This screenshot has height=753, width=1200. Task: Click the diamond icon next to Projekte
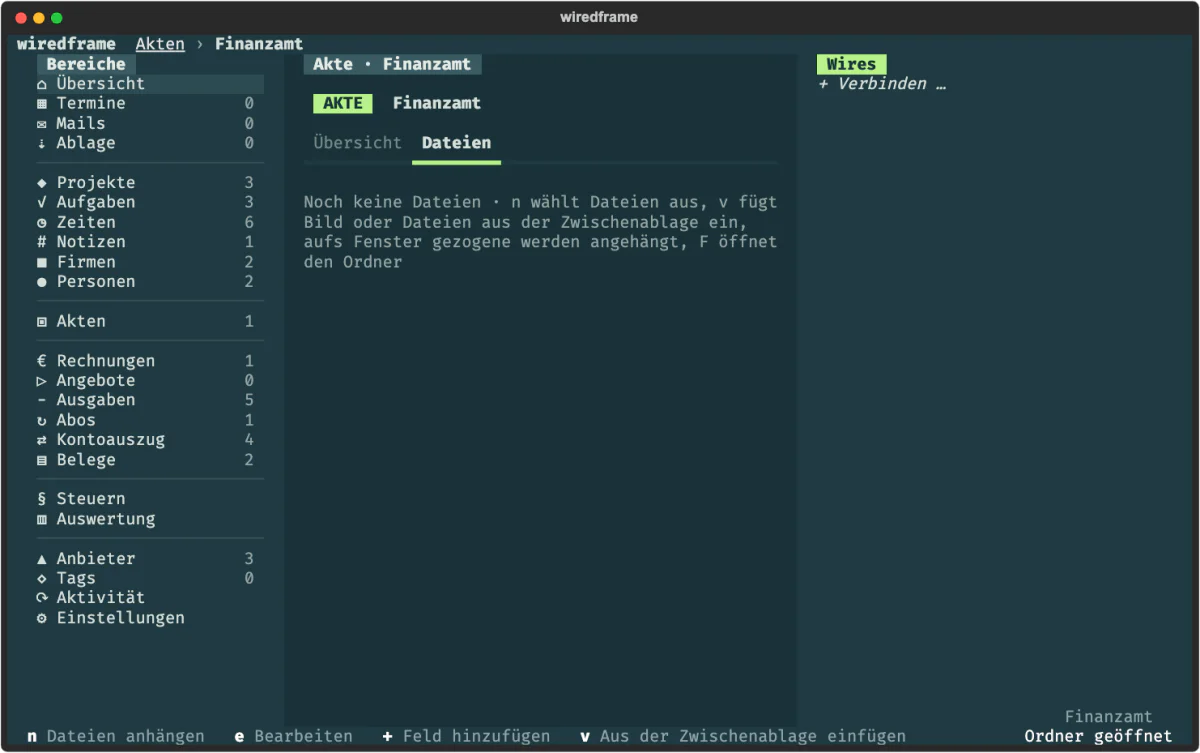click(42, 183)
